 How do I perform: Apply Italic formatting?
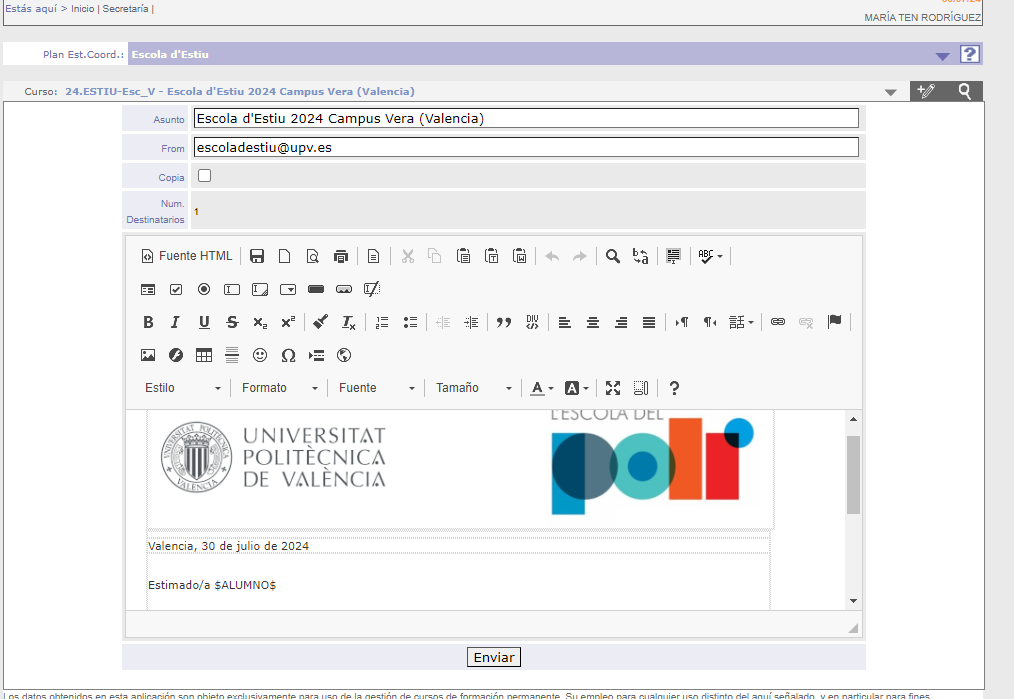pyautogui.click(x=175, y=322)
